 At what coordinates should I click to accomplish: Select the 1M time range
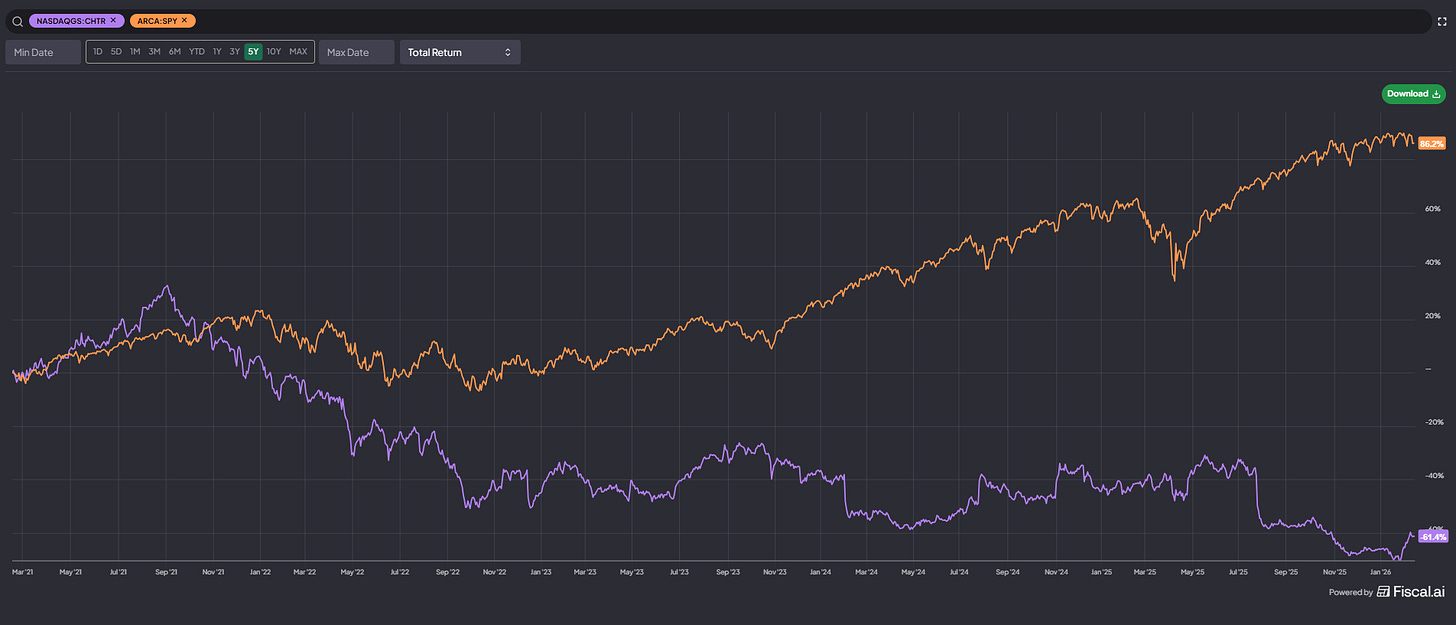[135, 52]
